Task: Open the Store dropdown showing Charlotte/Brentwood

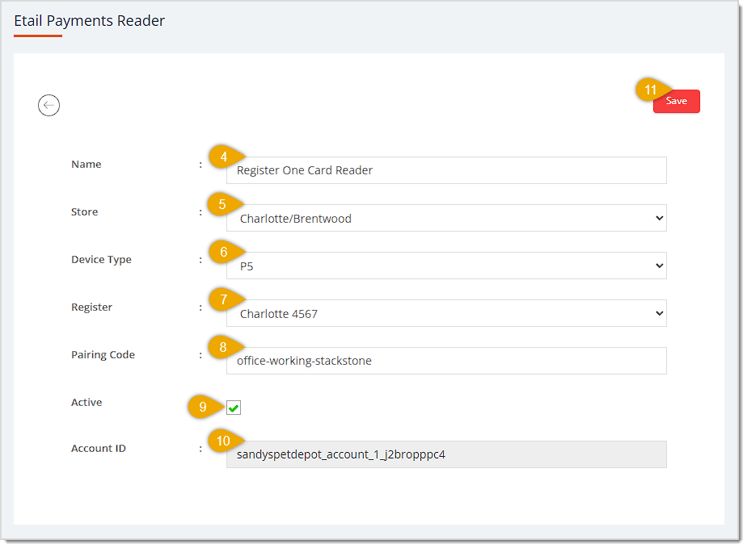Action: pos(446,218)
